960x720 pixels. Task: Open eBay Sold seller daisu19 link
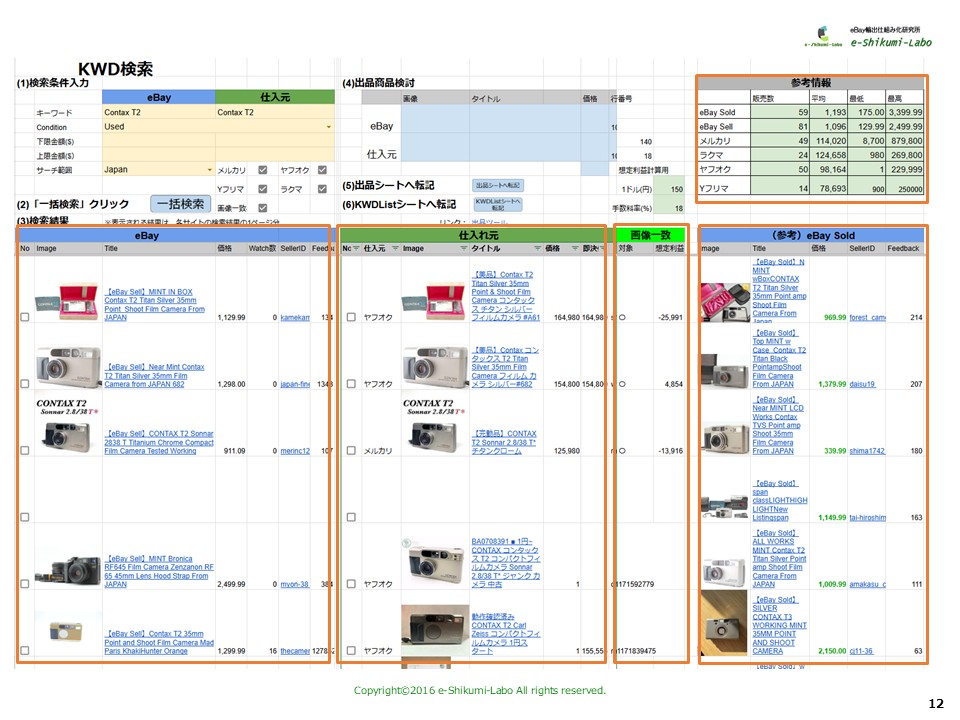[862, 384]
